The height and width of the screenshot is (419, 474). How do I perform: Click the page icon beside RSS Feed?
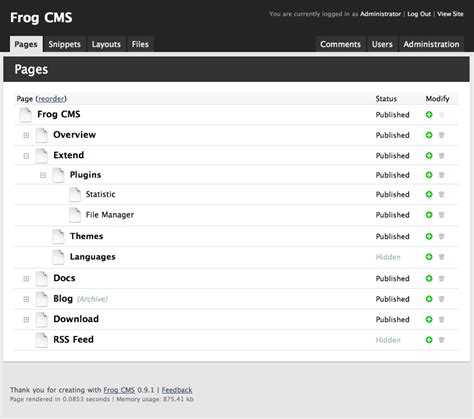click(42, 340)
